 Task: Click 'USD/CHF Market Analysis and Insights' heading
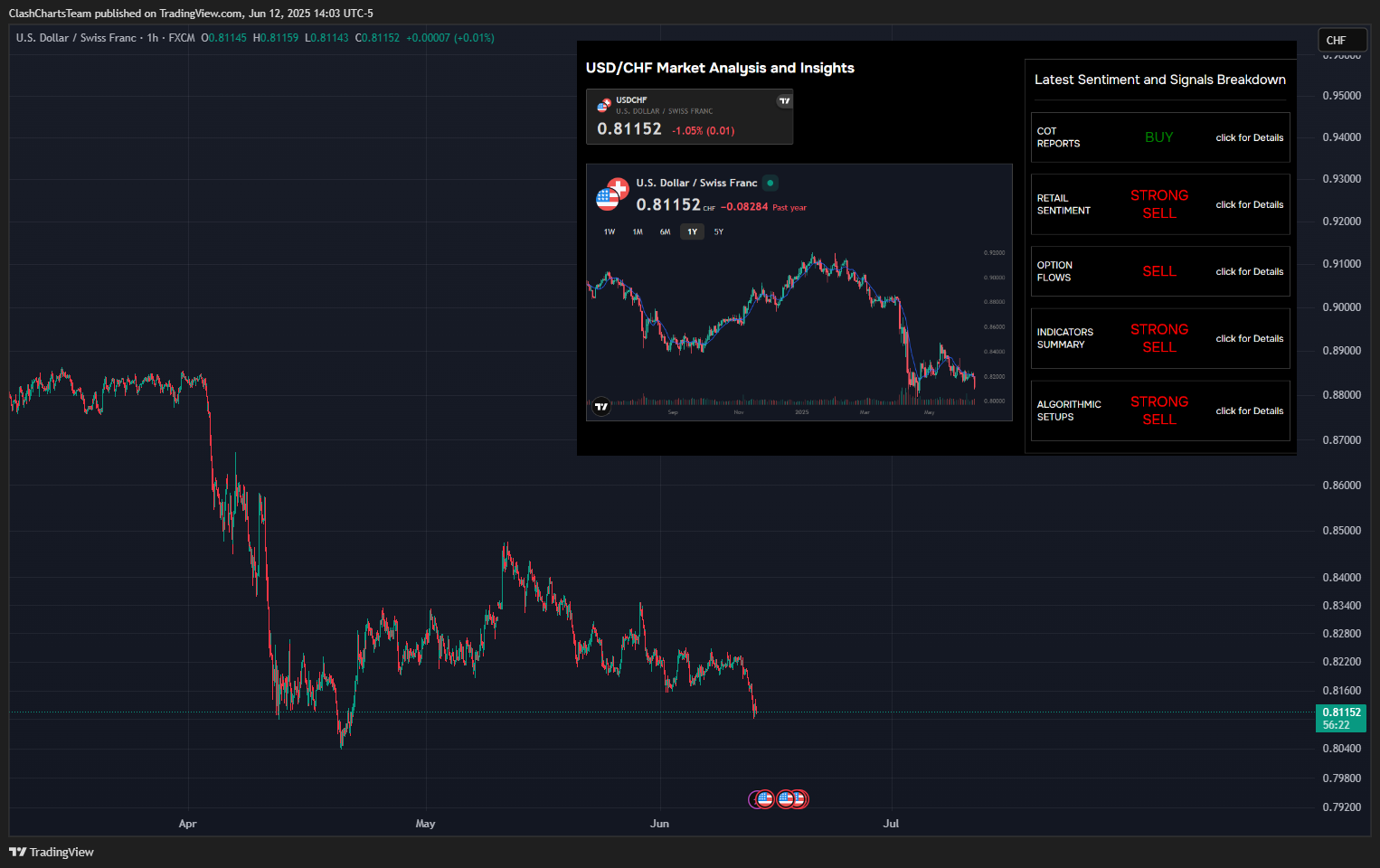click(720, 68)
